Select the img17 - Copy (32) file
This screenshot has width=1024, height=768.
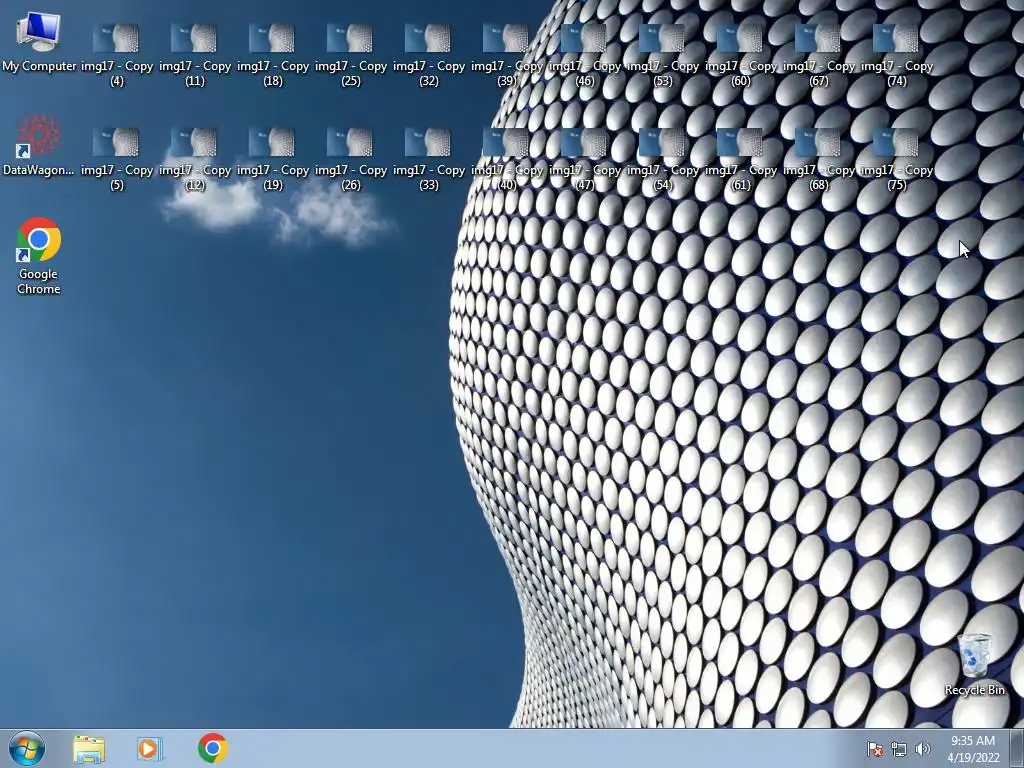click(x=429, y=56)
